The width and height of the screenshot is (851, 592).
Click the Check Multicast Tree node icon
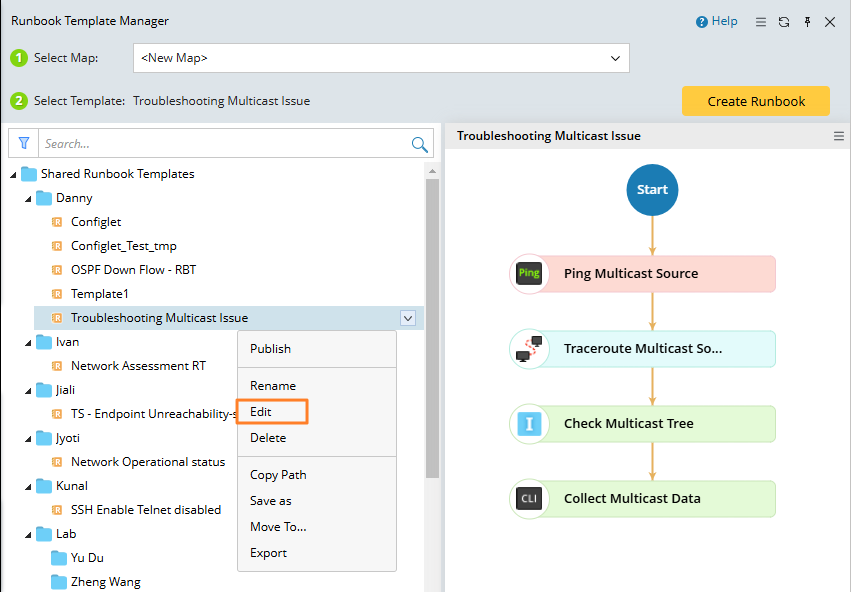click(x=529, y=424)
